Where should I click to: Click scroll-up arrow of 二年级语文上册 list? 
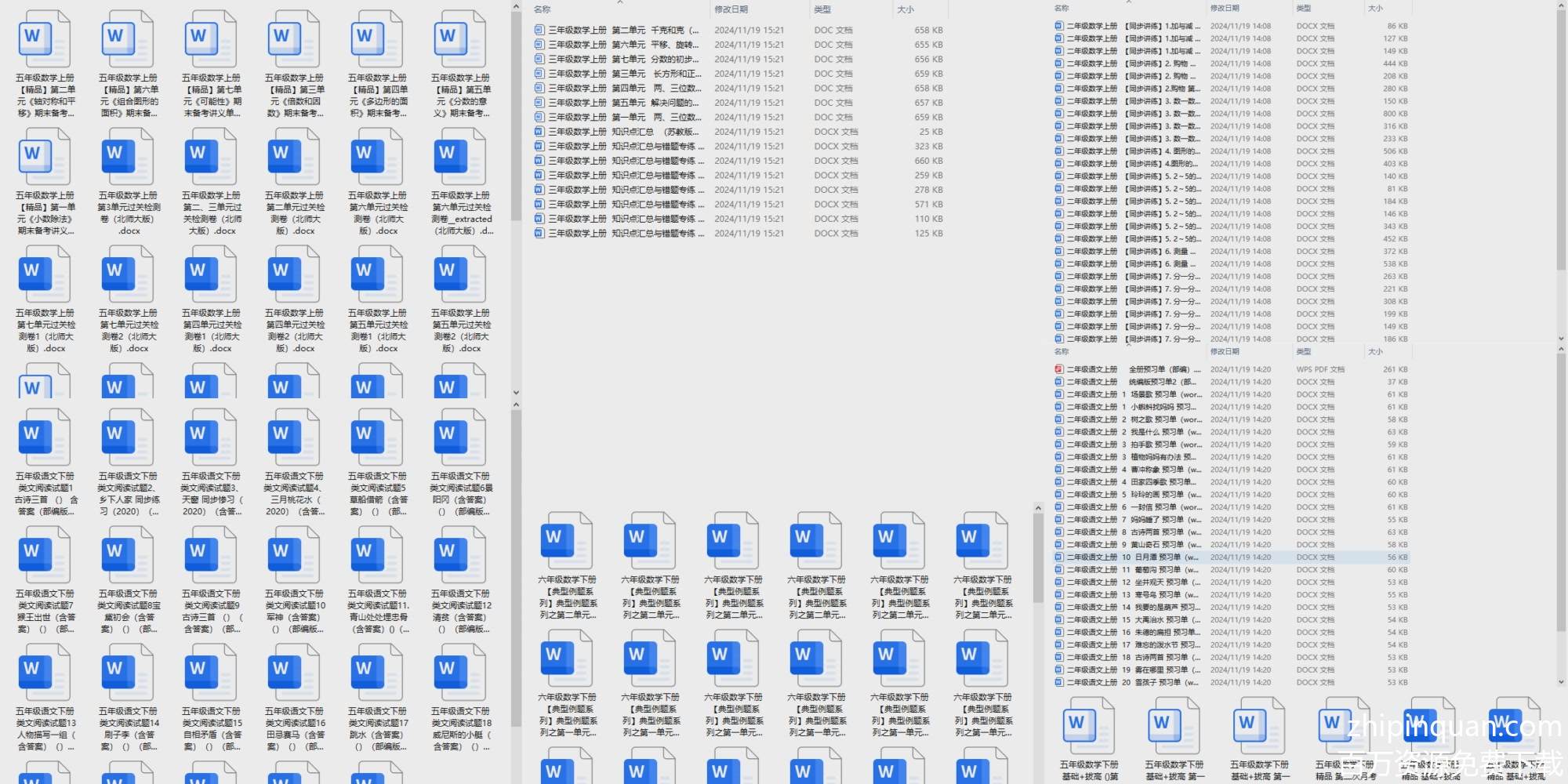click(1560, 350)
